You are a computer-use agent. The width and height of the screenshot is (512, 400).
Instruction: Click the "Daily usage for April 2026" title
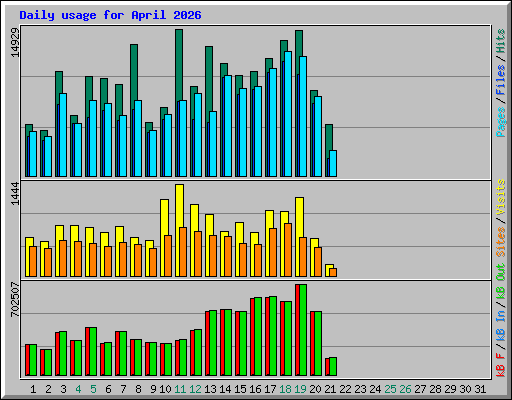[110, 15]
